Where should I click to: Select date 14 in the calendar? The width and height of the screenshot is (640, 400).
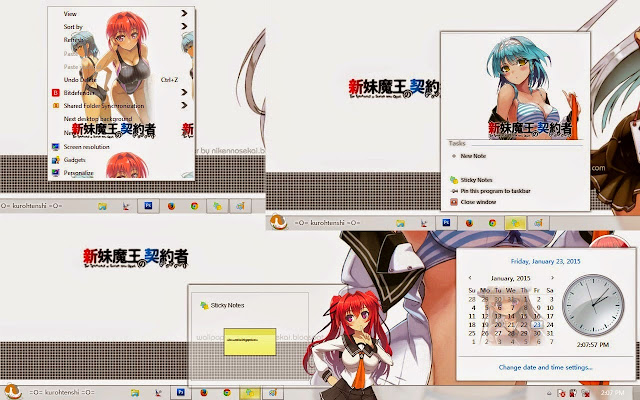pos(511,316)
